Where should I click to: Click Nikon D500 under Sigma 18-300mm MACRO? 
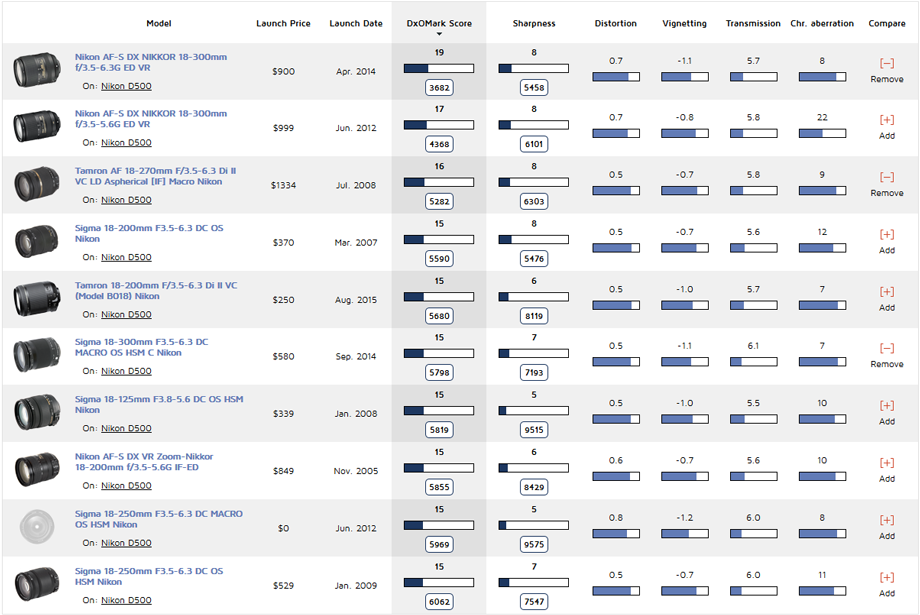coord(126,371)
